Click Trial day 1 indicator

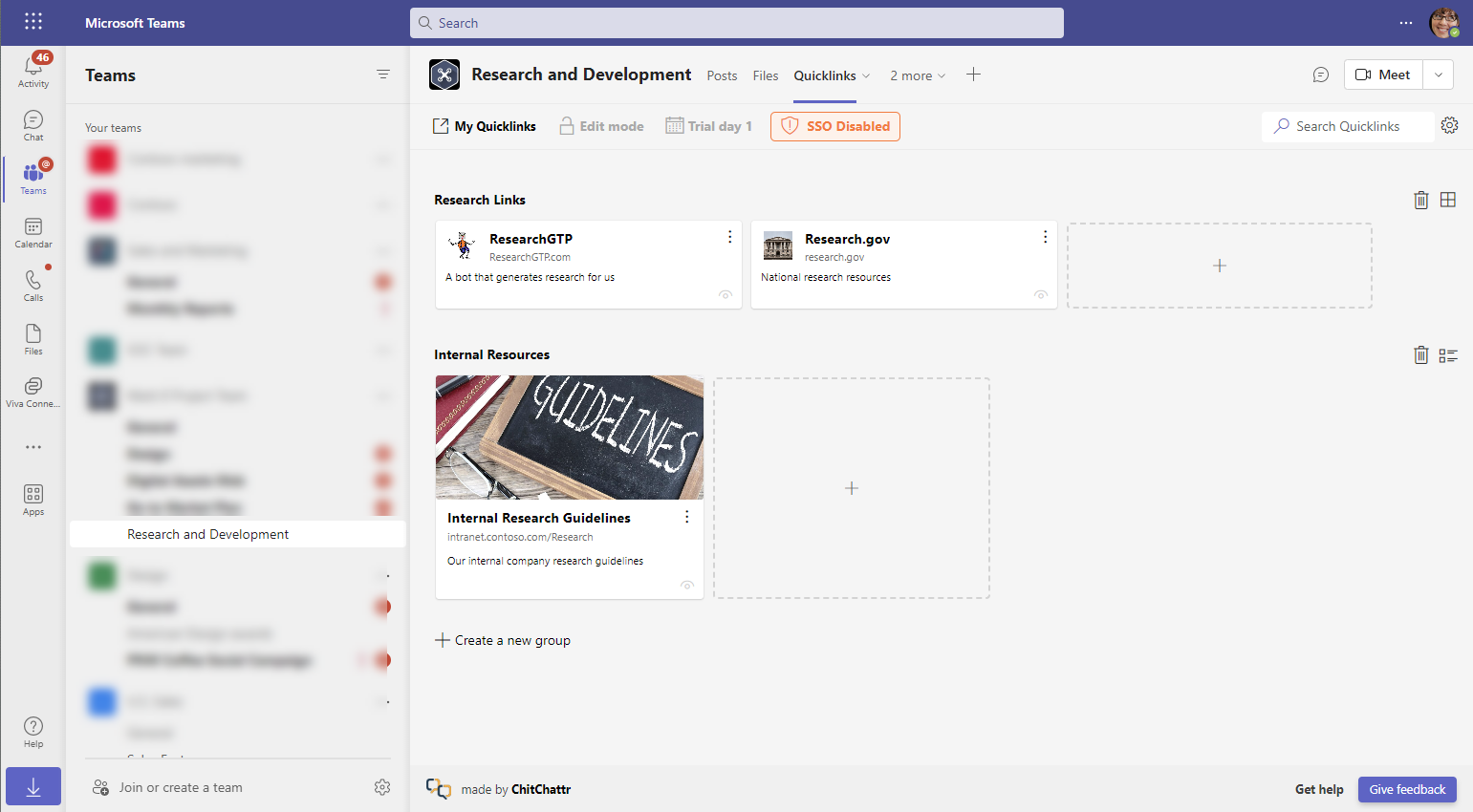point(709,126)
